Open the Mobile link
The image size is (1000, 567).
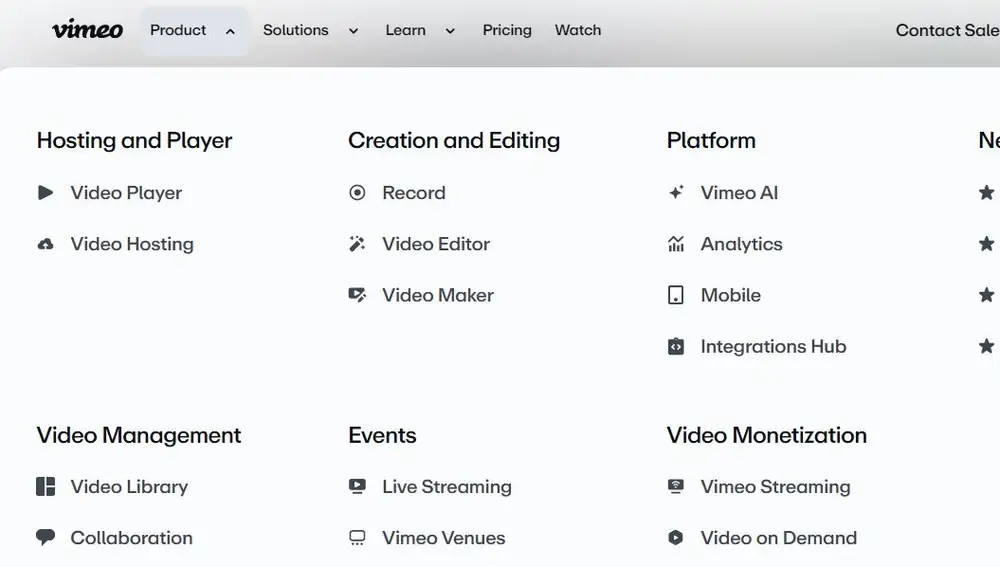click(731, 295)
